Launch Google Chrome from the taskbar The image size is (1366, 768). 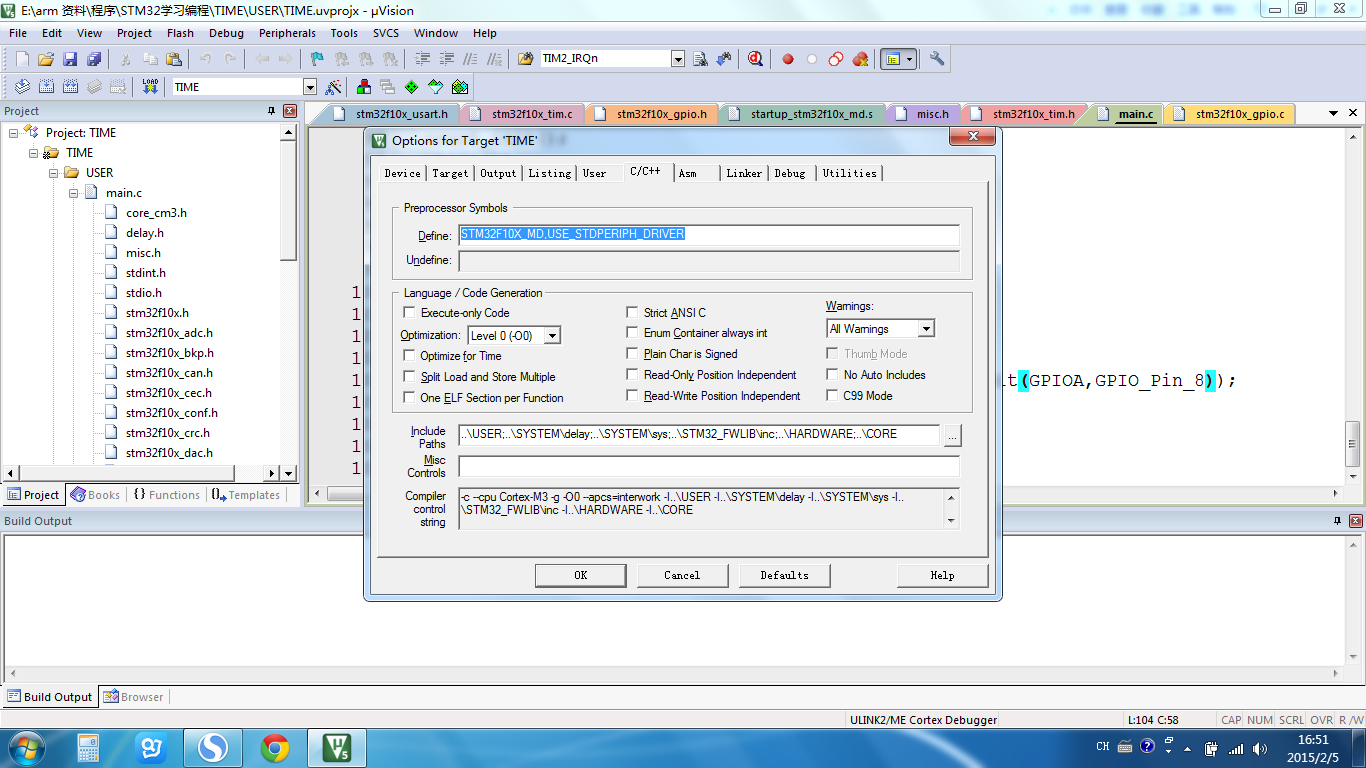pos(275,747)
